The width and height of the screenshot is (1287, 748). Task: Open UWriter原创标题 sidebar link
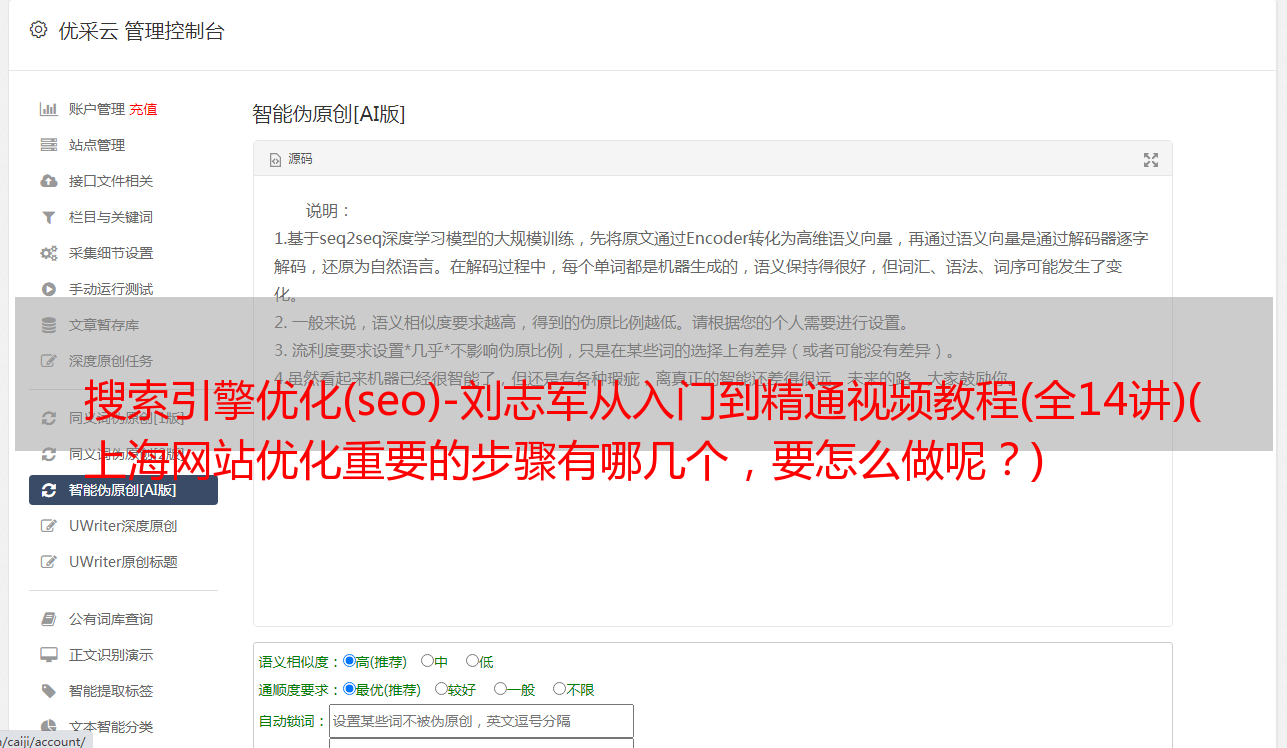(123, 562)
